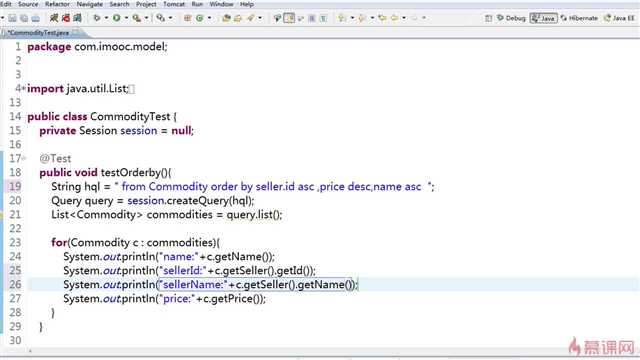Click 'public class CommodityTest' declaration

point(99,116)
